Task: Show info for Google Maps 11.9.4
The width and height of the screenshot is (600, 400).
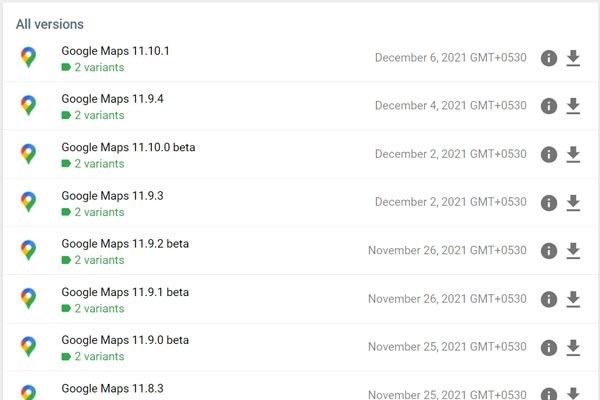Action: tap(549, 106)
